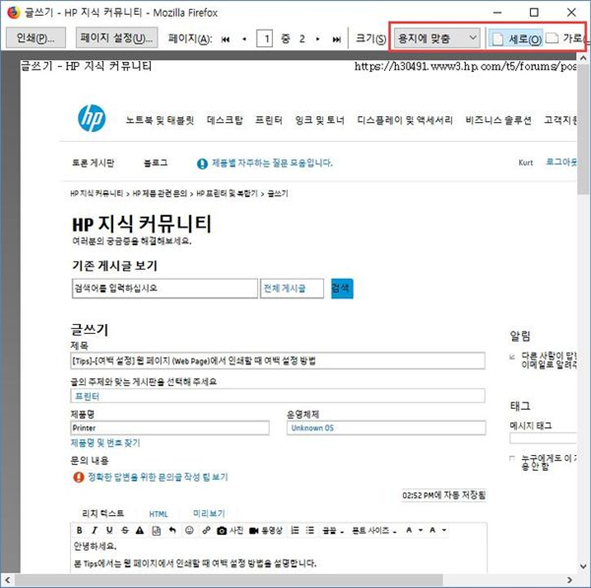591x588 pixels.
Task: Open 디스플레이 및 액세서리 menu
Action: 405,120
